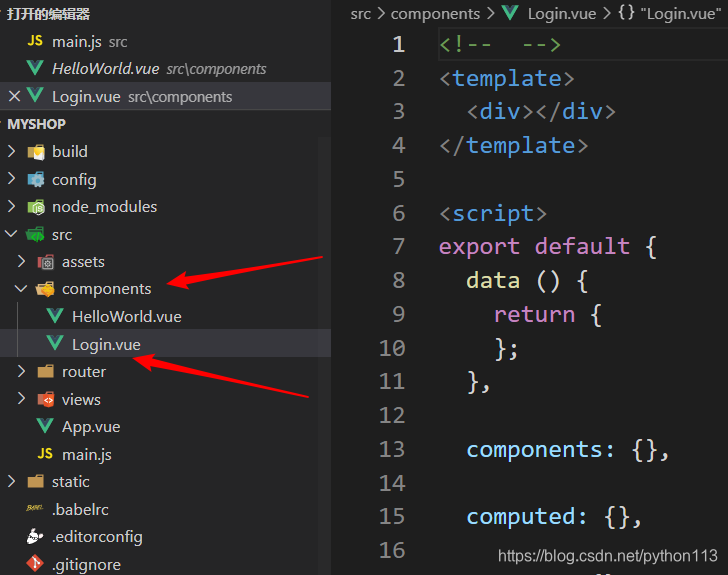Collapse the src folder chevron
This screenshot has height=575, width=728.
coord(11,234)
